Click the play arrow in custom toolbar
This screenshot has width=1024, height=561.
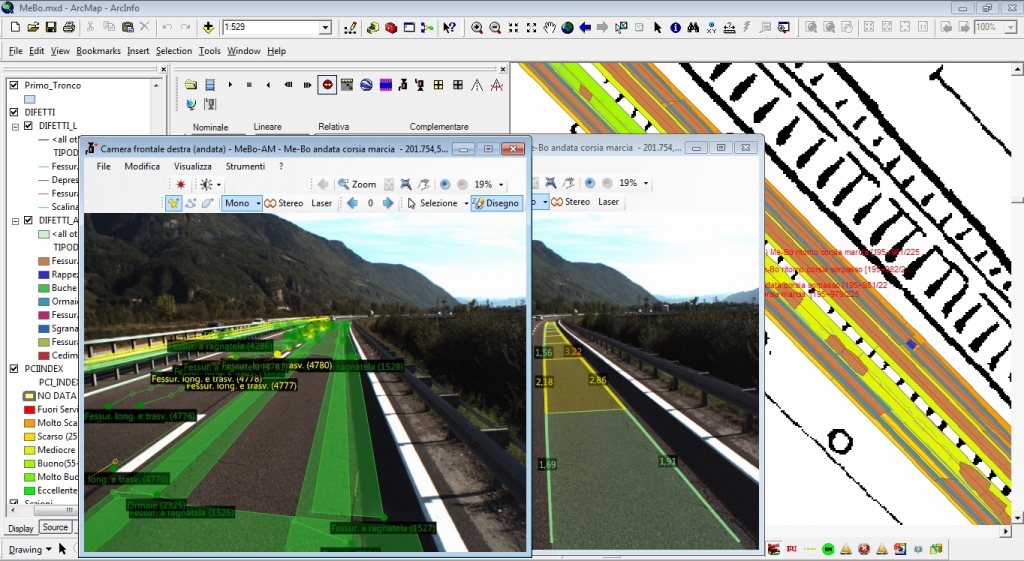230,85
